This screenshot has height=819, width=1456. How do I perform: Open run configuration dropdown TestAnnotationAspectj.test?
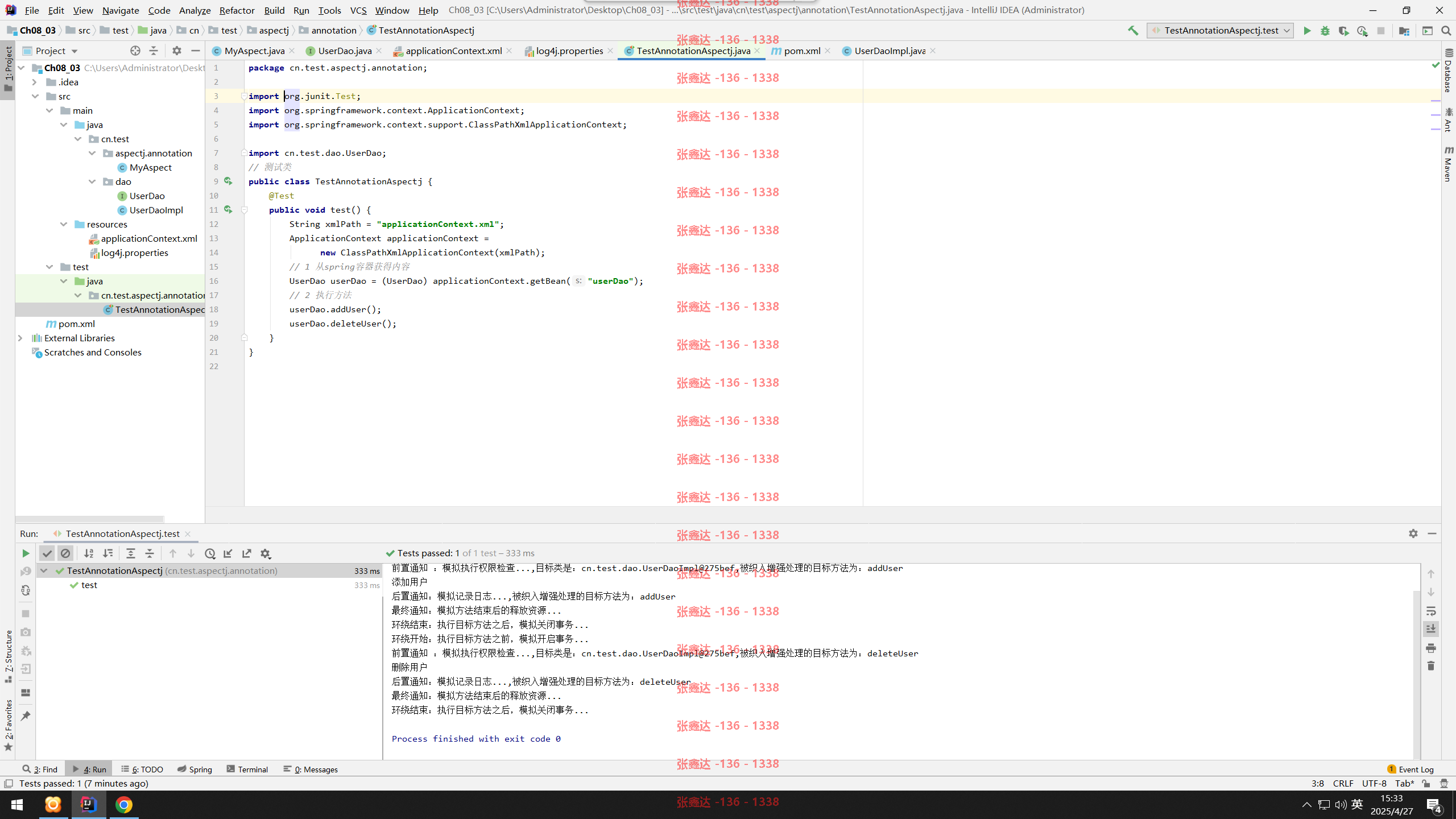(x=1221, y=31)
